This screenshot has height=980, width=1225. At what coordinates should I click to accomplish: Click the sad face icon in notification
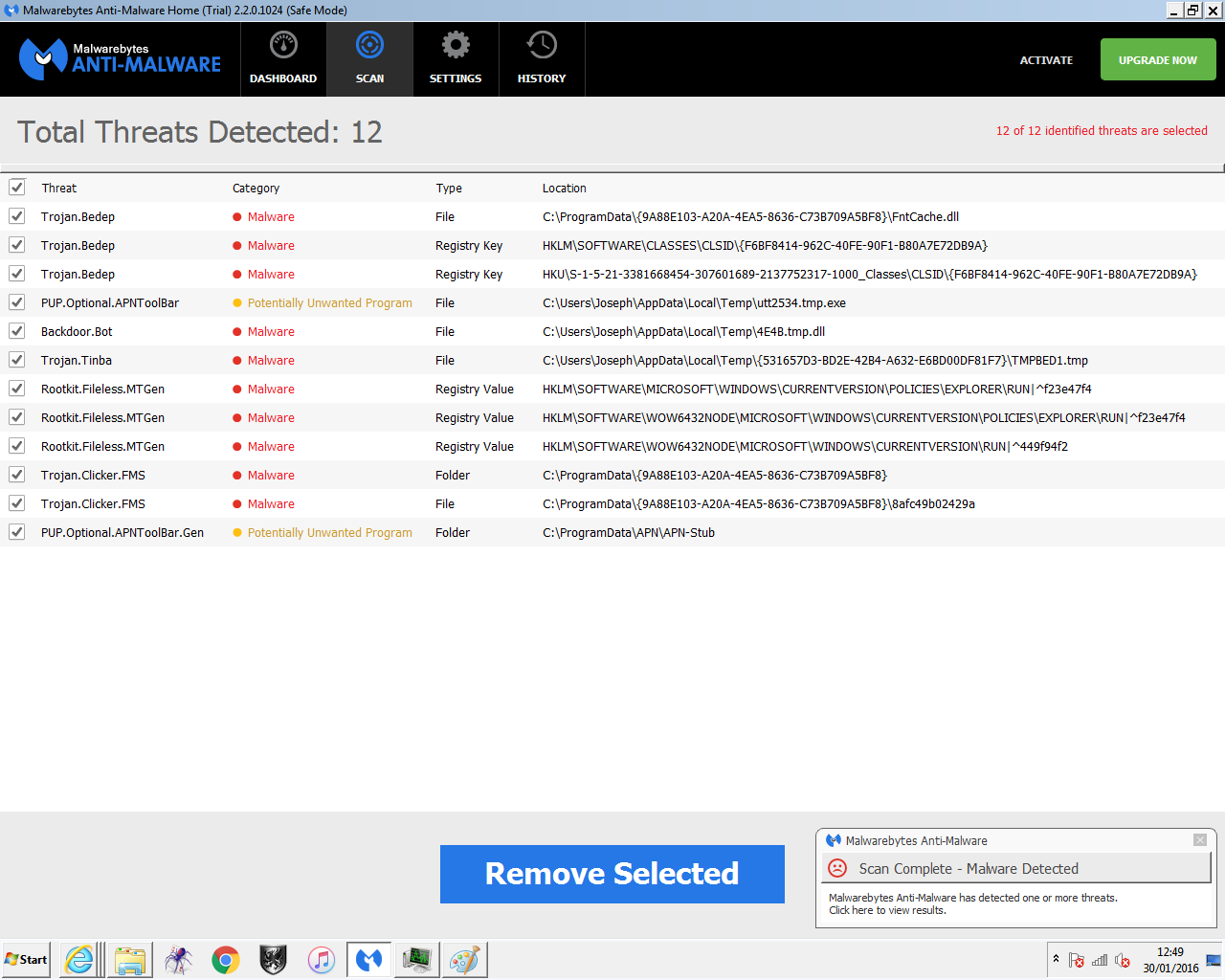pos(837,868)
